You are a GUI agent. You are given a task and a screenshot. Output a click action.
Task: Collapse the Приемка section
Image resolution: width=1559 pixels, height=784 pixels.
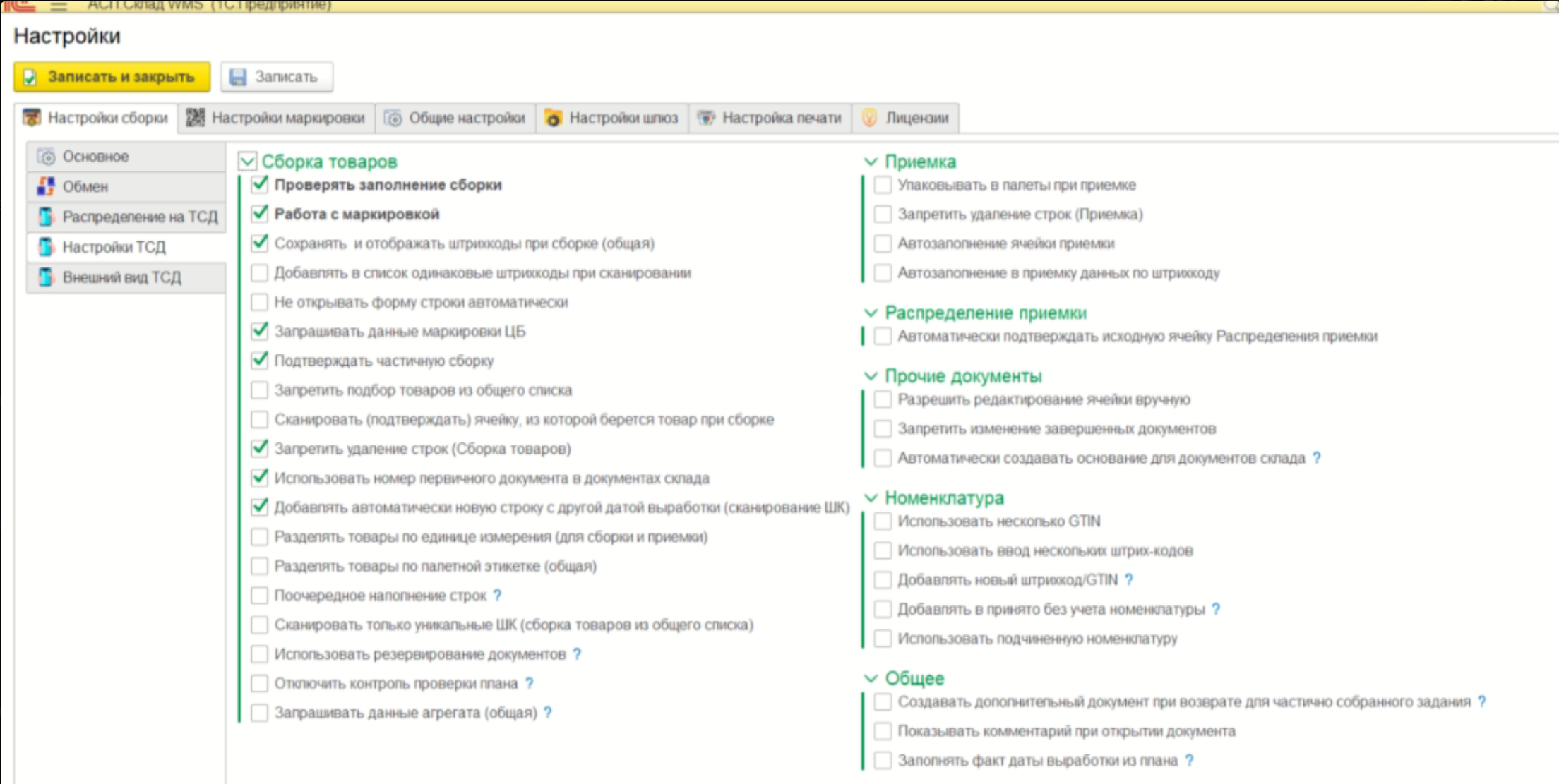871,162
